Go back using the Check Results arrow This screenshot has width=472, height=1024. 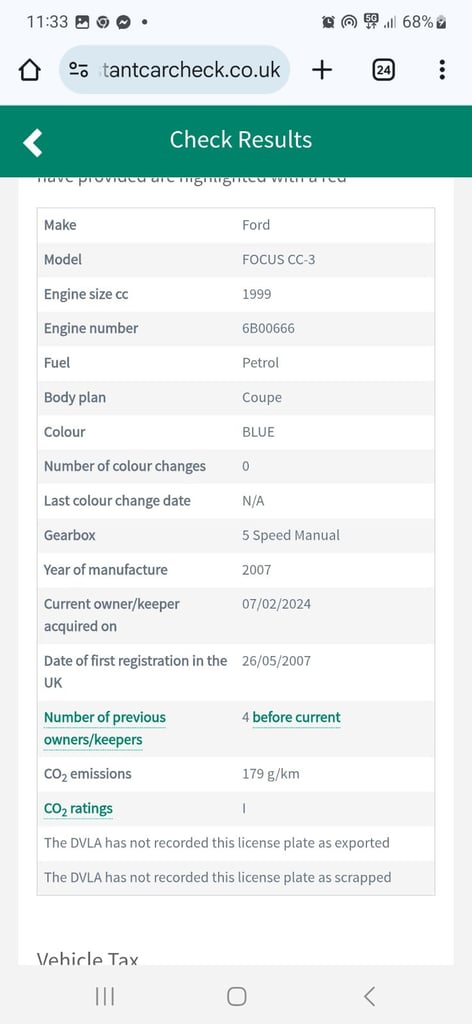click(33, 142)
